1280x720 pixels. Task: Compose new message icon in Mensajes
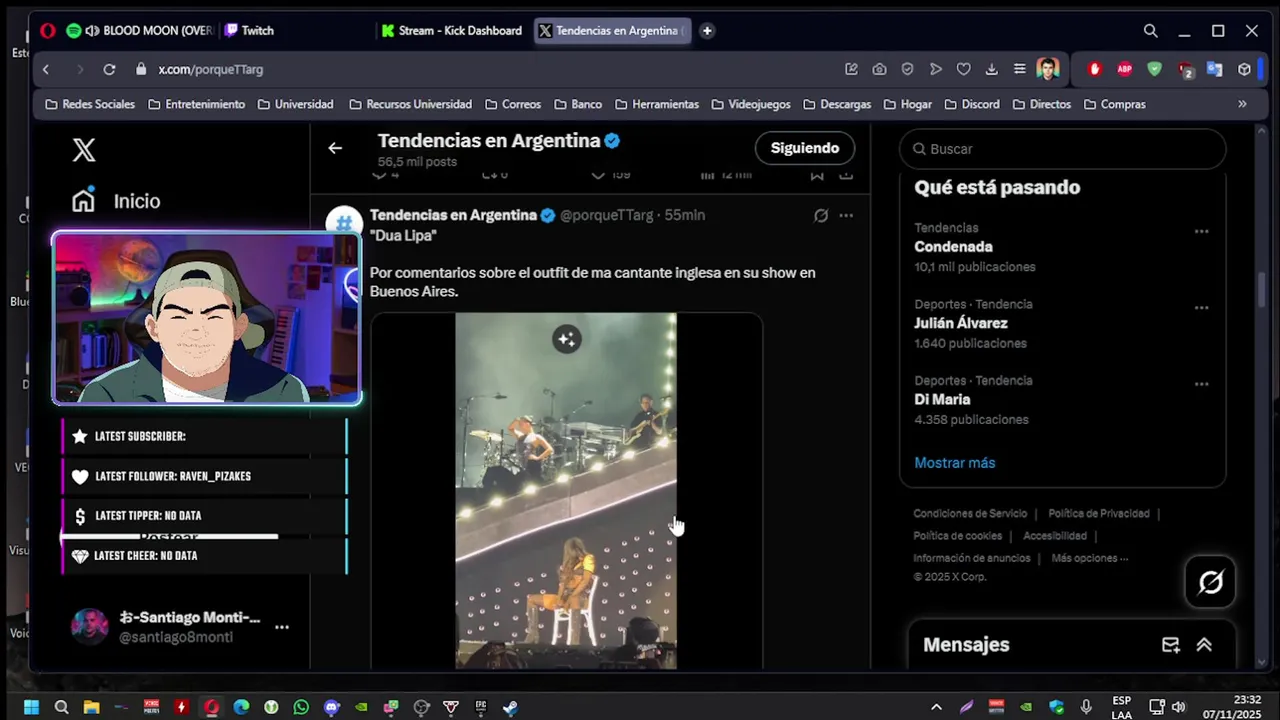(1170, 645)
